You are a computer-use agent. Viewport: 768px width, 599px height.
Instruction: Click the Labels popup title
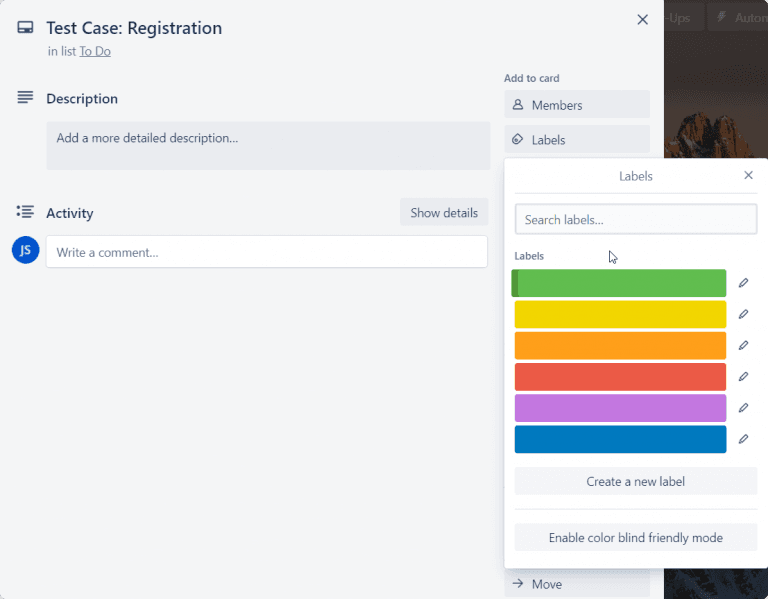click(635, 176)
